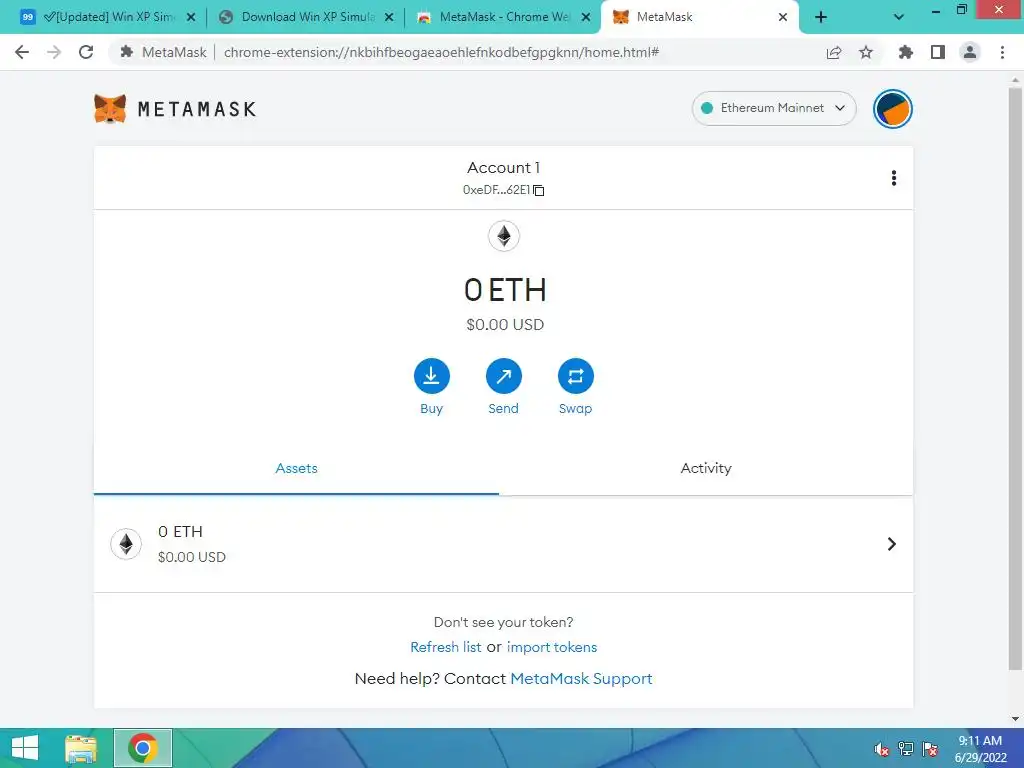This screenshot has height=768, width=1024.
Task: Click the $0.00 USD balance text
Action: coord(505,325)
